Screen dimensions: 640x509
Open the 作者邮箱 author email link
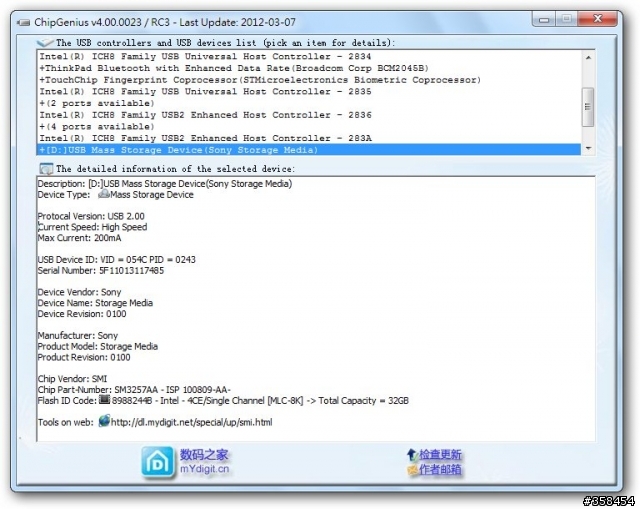(440, 470)
